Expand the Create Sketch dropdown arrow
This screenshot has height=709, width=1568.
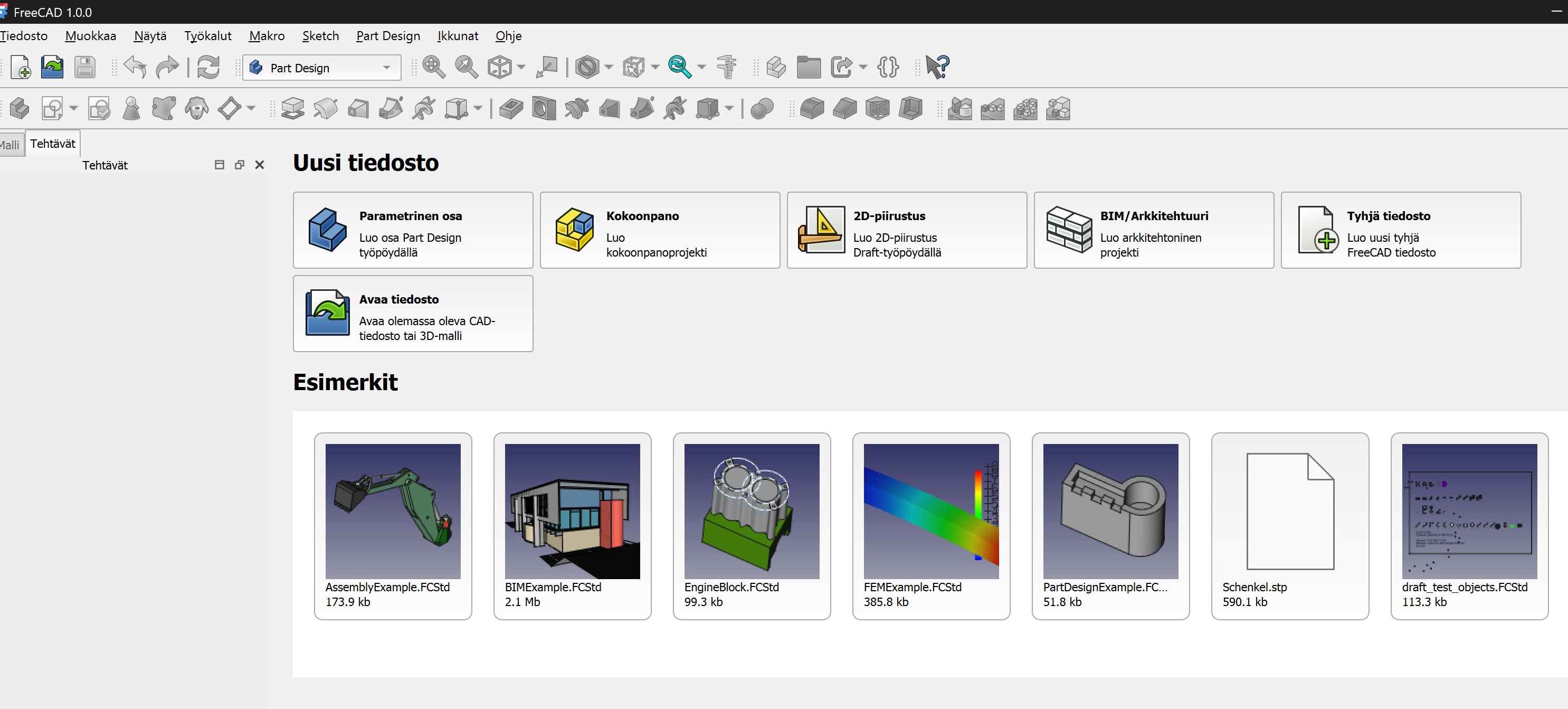pyautogui.click(x=74, y=109)
